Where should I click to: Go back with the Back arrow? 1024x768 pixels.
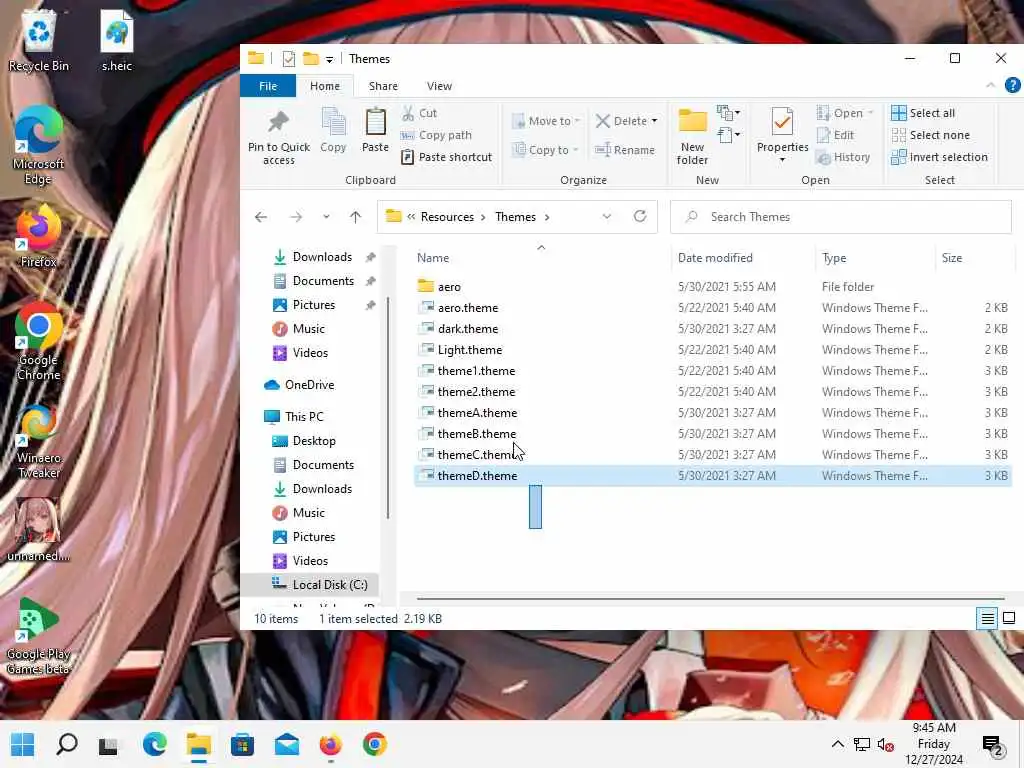pyautogui.click(x=261, y=217)
